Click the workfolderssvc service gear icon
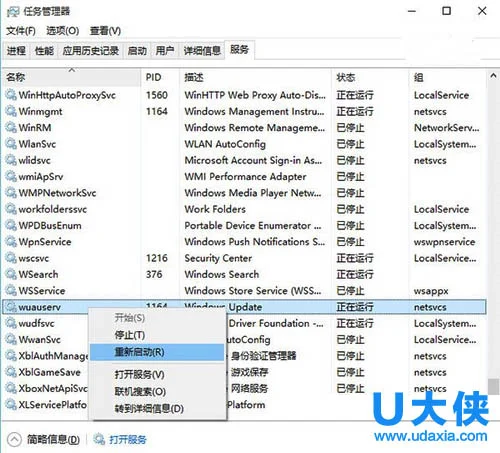The height and width of the screenshot is (453, 500). (11, 209)
